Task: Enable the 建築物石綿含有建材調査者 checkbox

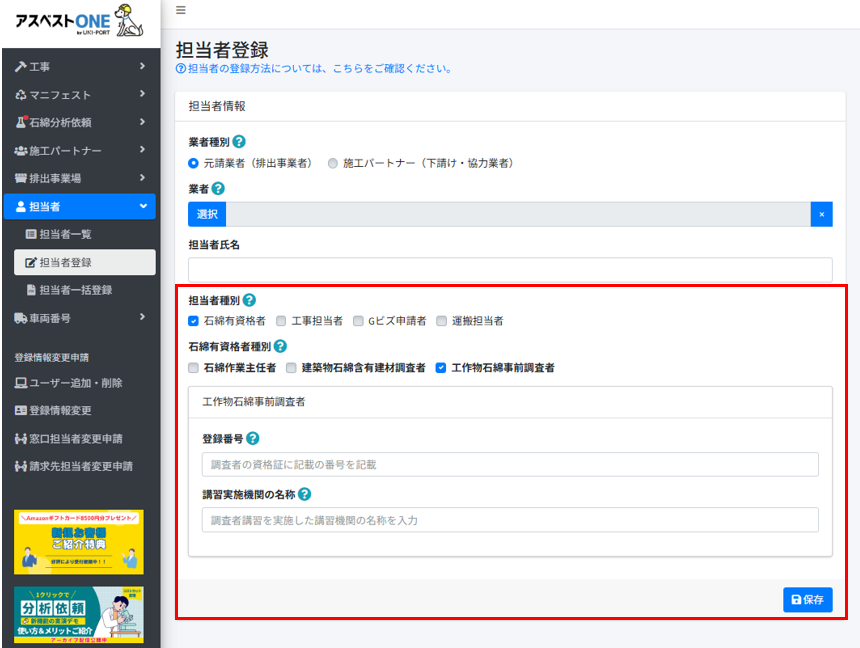Action: [x=292, y=368]
